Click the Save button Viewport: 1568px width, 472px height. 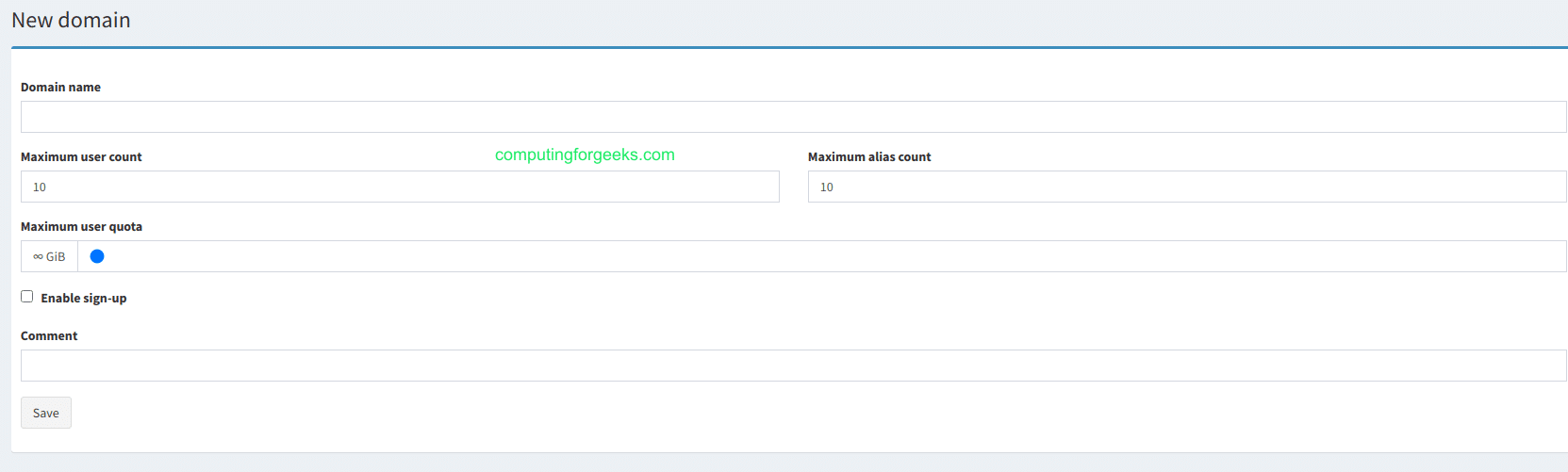46,413
